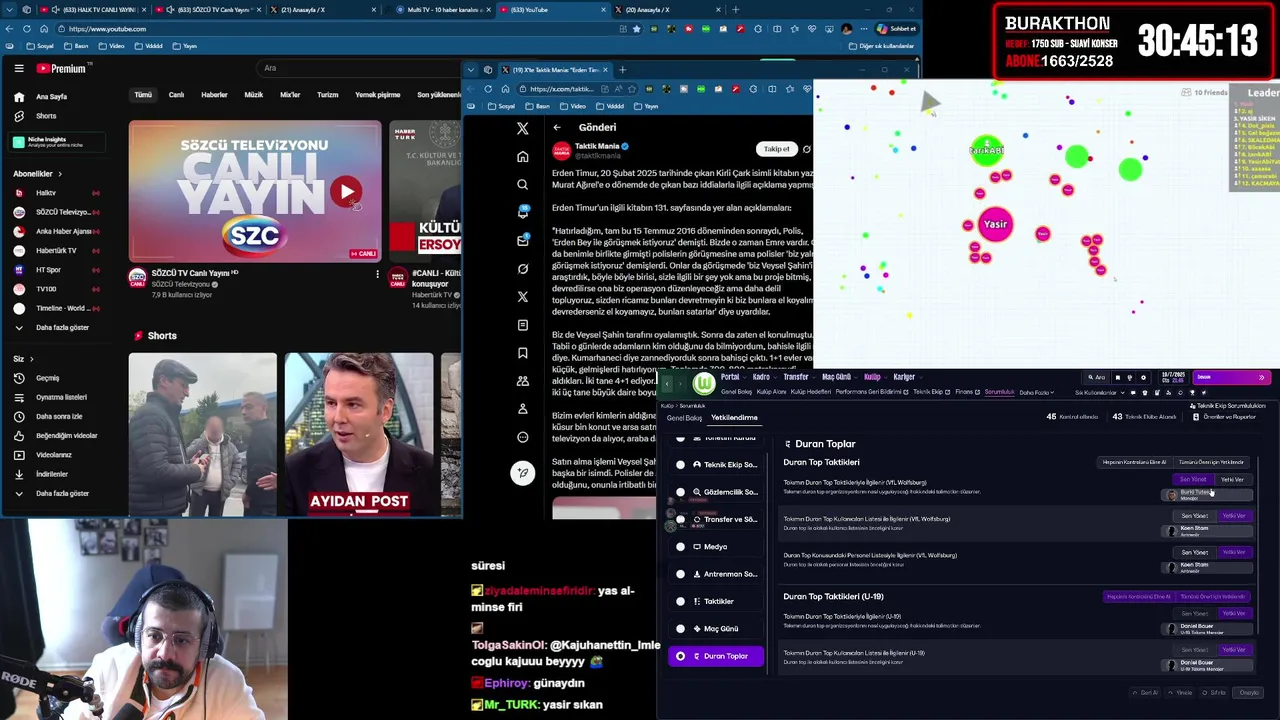The width and height of the screenshot is (1280, 720).
Task: Click the Sıfırla reset button
Action: [1215, 692]
